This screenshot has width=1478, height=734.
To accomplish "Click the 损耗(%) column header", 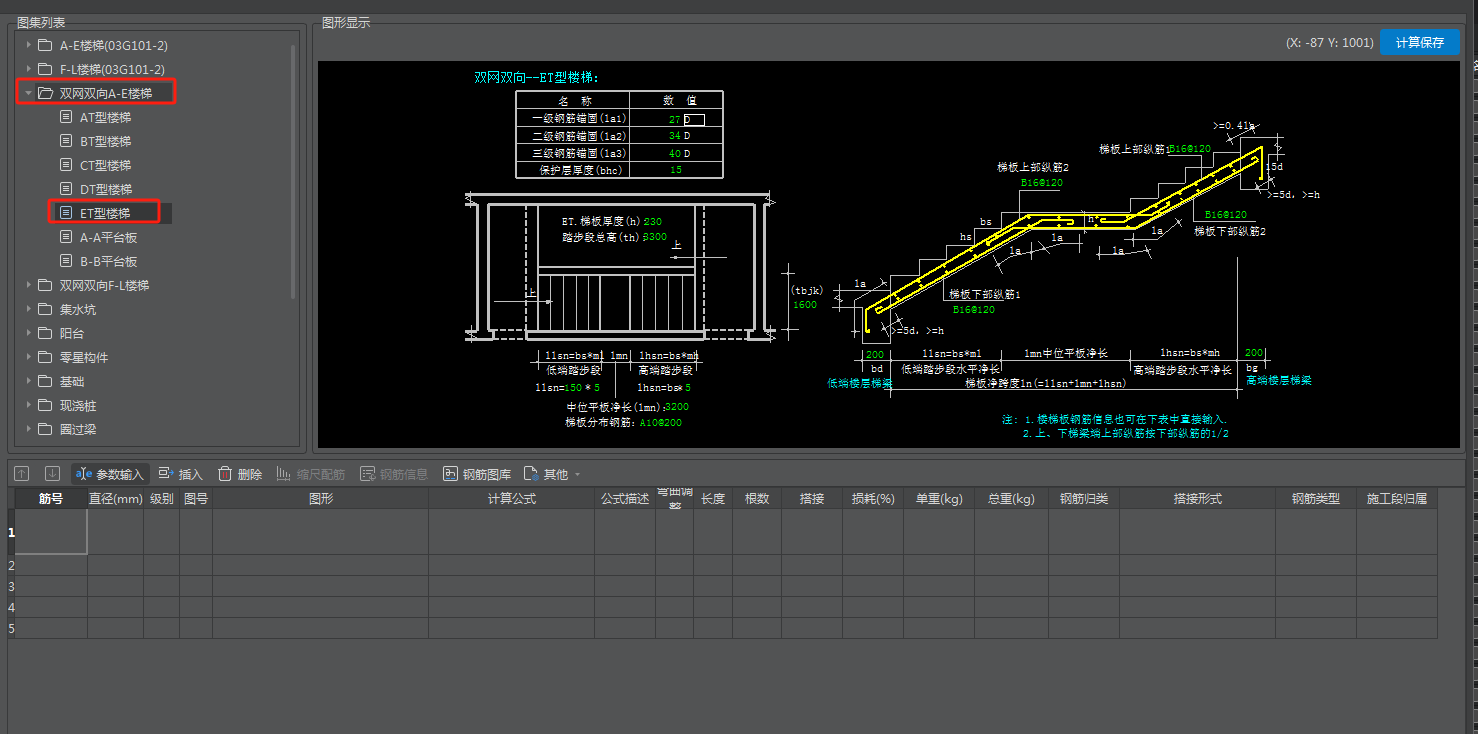I will tap(873, 498).
